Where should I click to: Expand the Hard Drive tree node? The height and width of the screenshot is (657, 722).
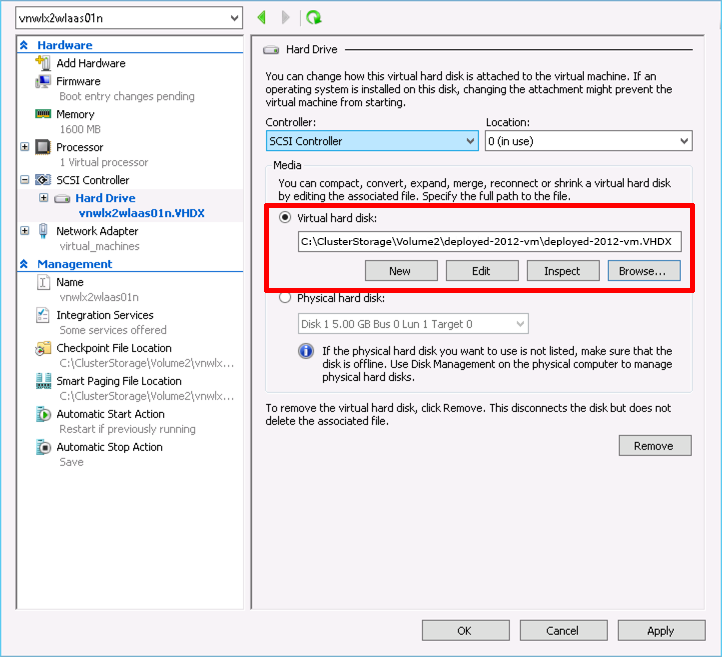(x=44, y=198)
